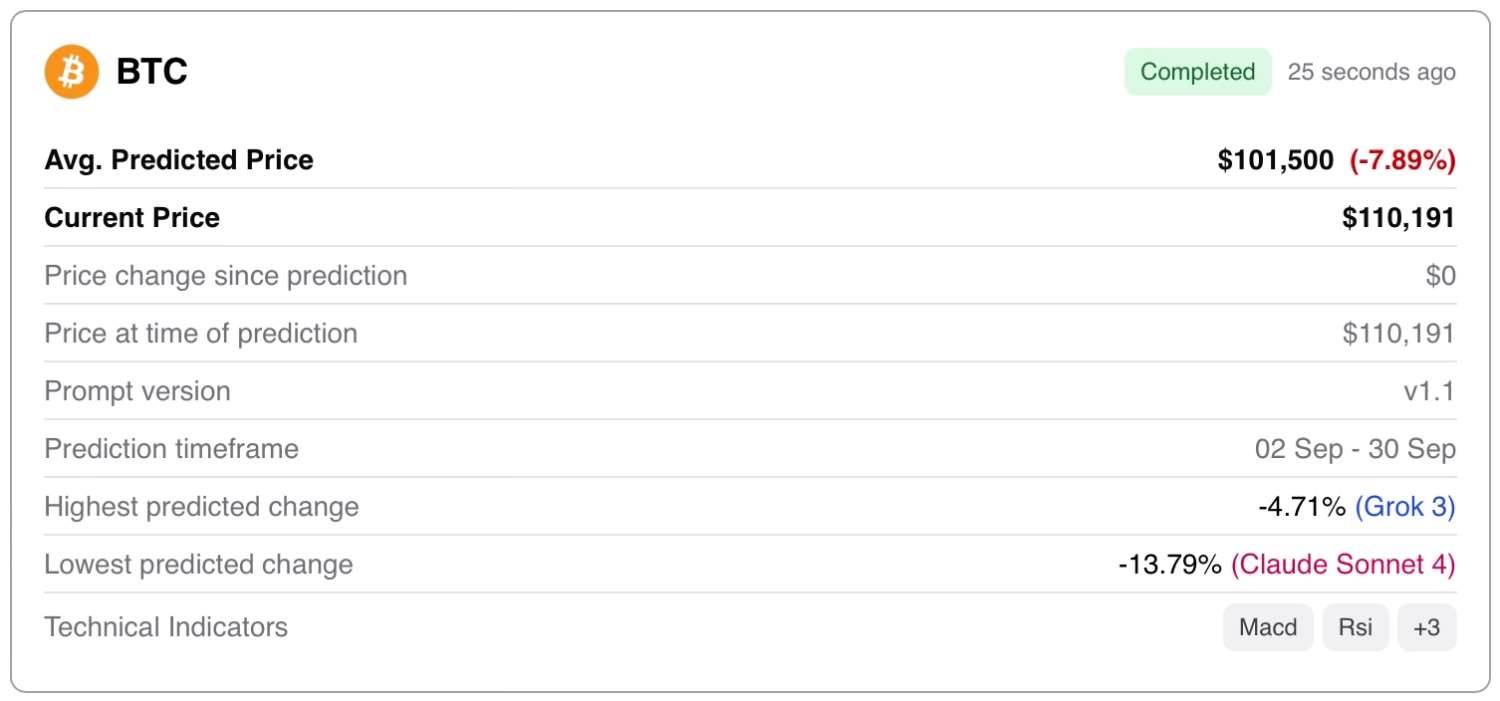This screenshot has height=701, width=1500.
Task: Click the -4.71% highest predicted change
Action: pos(1301,507)
